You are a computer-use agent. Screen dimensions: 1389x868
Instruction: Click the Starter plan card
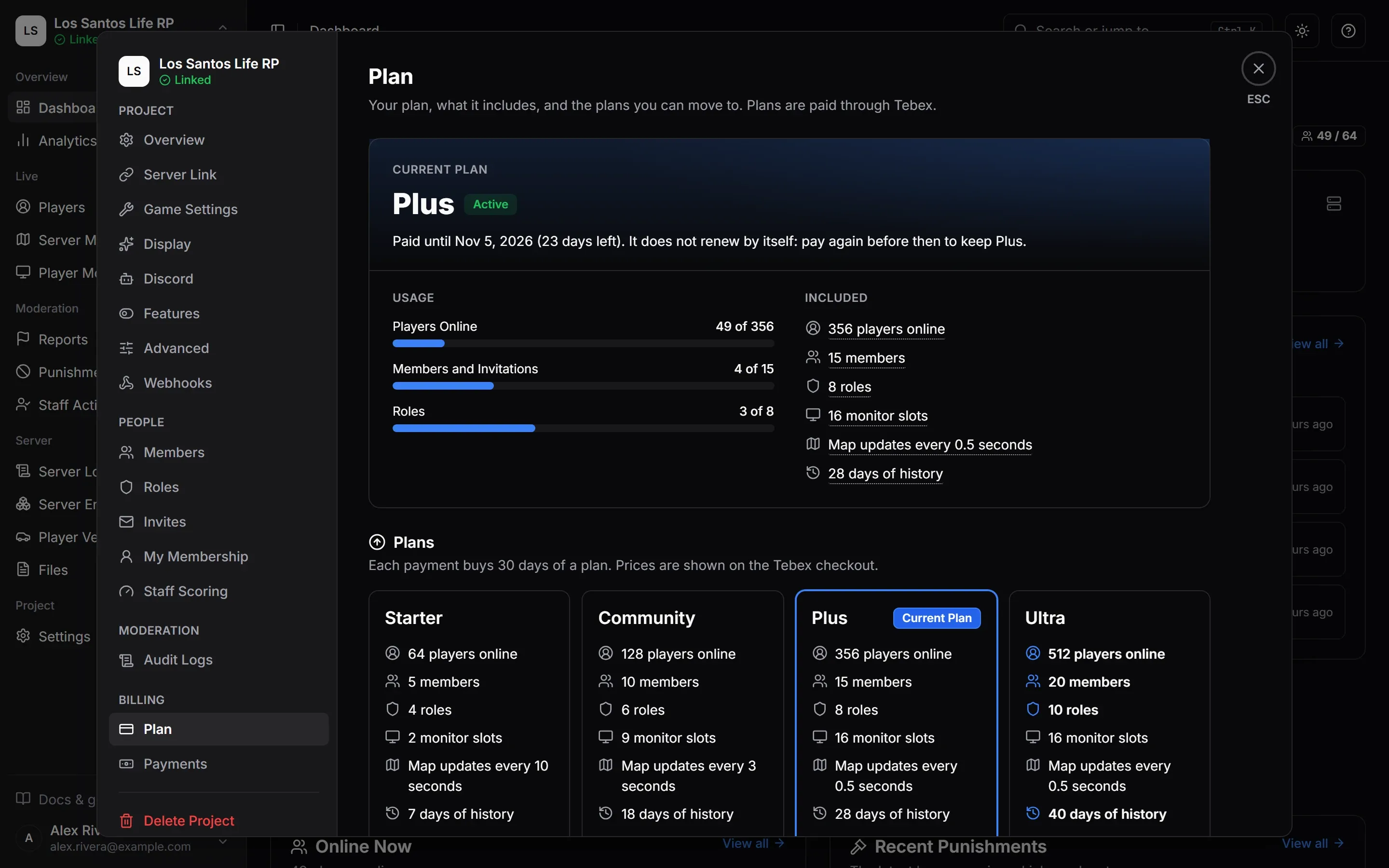[469, 713]
